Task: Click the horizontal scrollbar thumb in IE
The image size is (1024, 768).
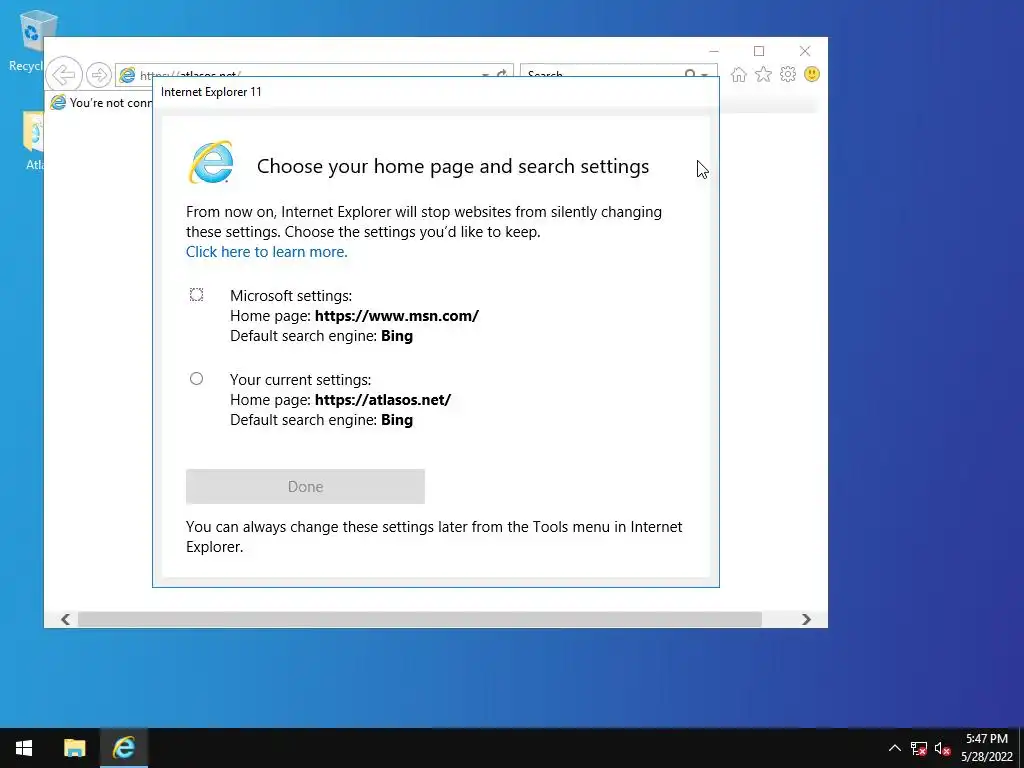Action: (419, 619)
